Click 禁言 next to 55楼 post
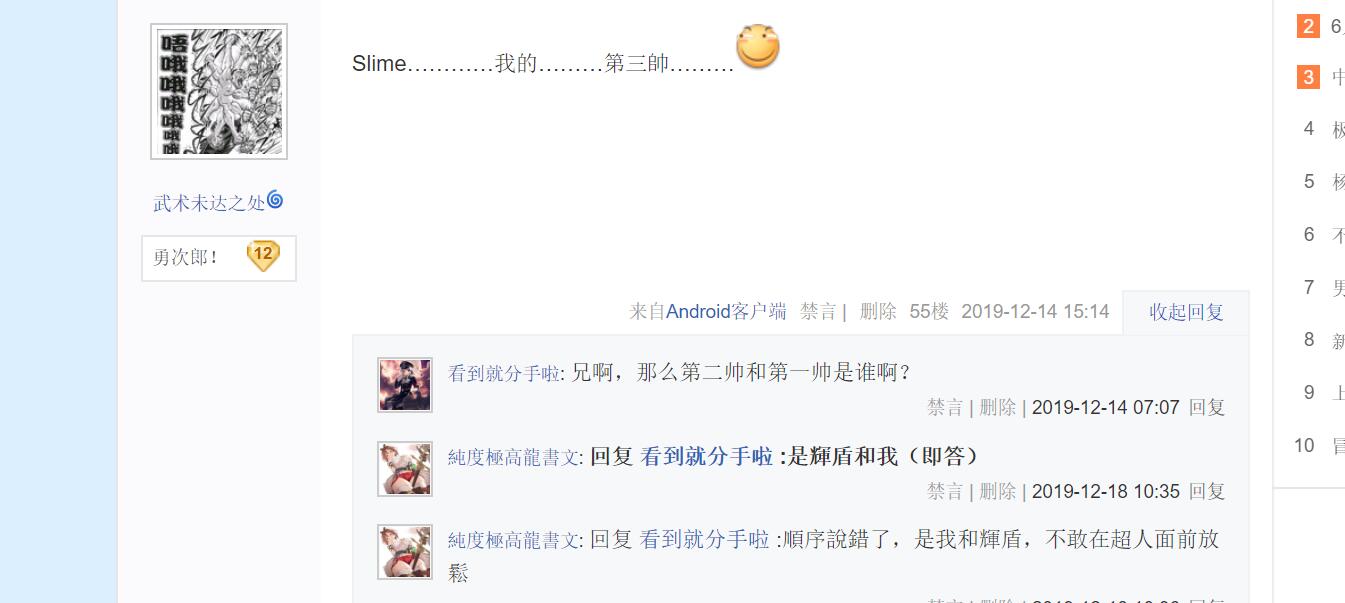The width and height of the screenshot is (1345, 603). (x=818, y=311)
